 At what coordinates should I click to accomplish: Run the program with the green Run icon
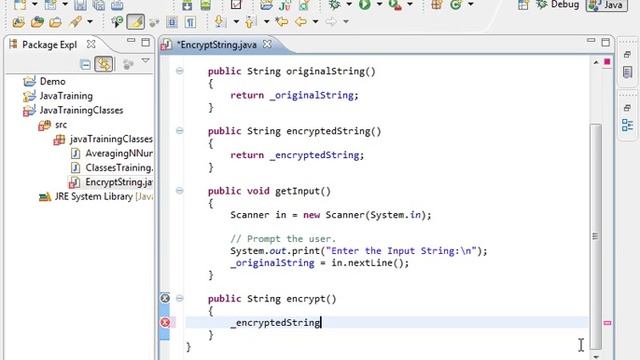(x=364, y=4)
